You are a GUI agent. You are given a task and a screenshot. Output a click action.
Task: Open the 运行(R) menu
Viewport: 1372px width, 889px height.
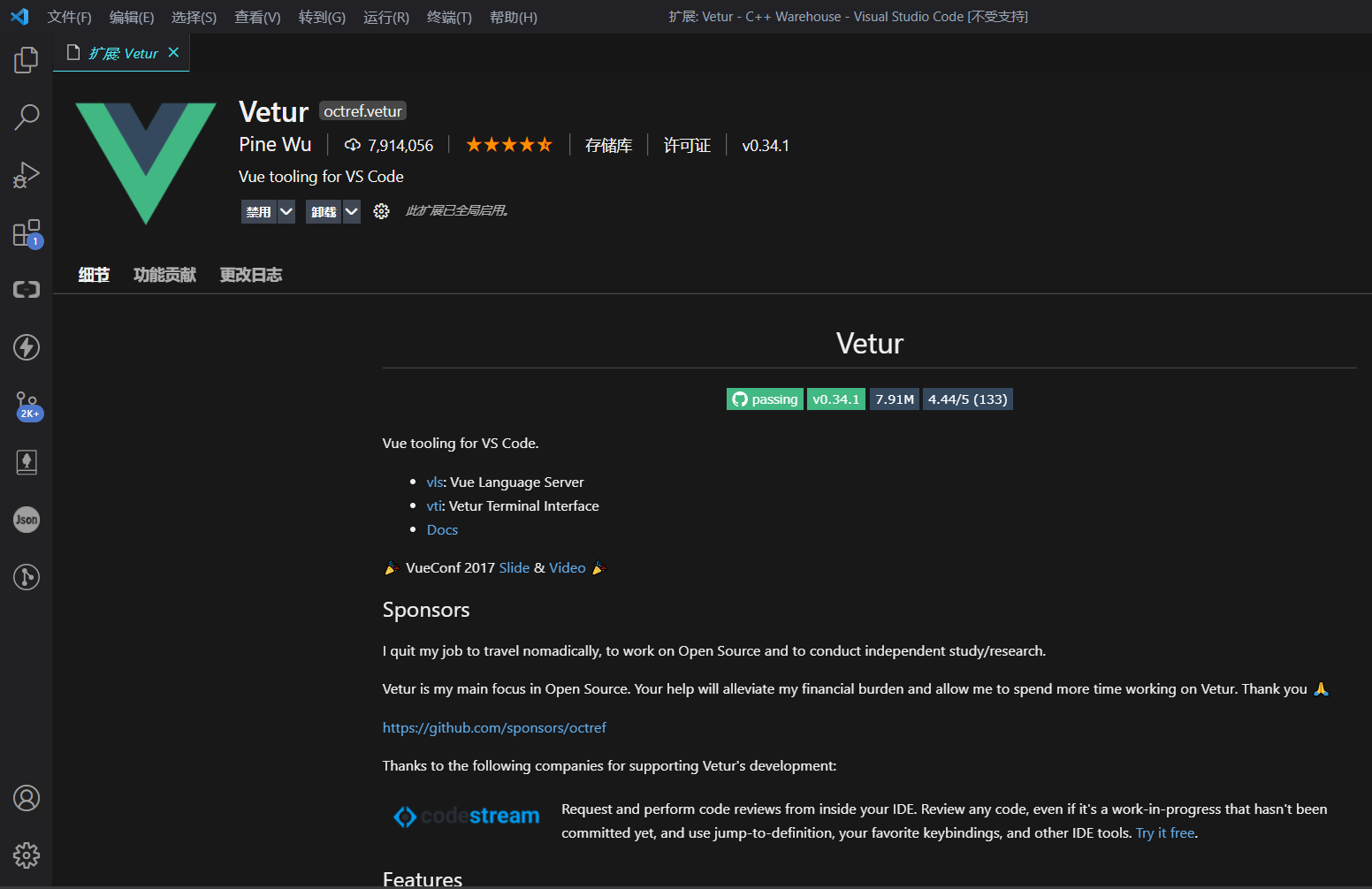(386, 17)
